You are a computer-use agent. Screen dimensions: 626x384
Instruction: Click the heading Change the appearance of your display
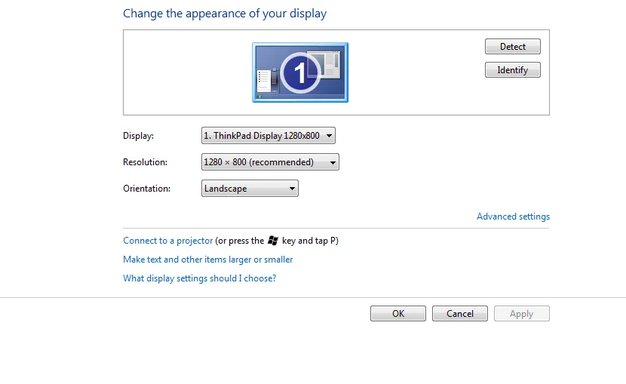[x=225, y=13]
